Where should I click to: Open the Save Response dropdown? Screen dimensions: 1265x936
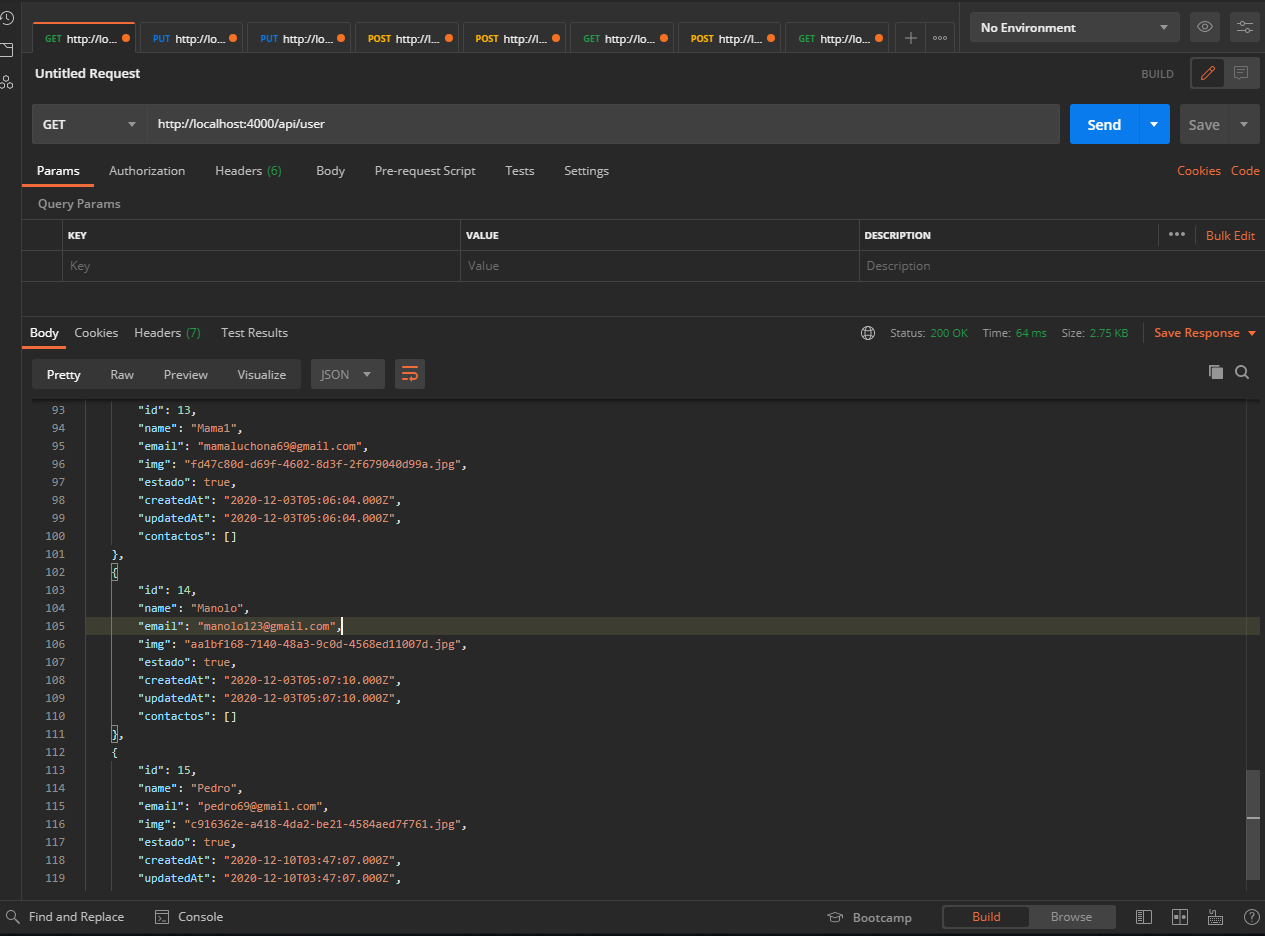pyautogui.click(x=1205, y=333)
